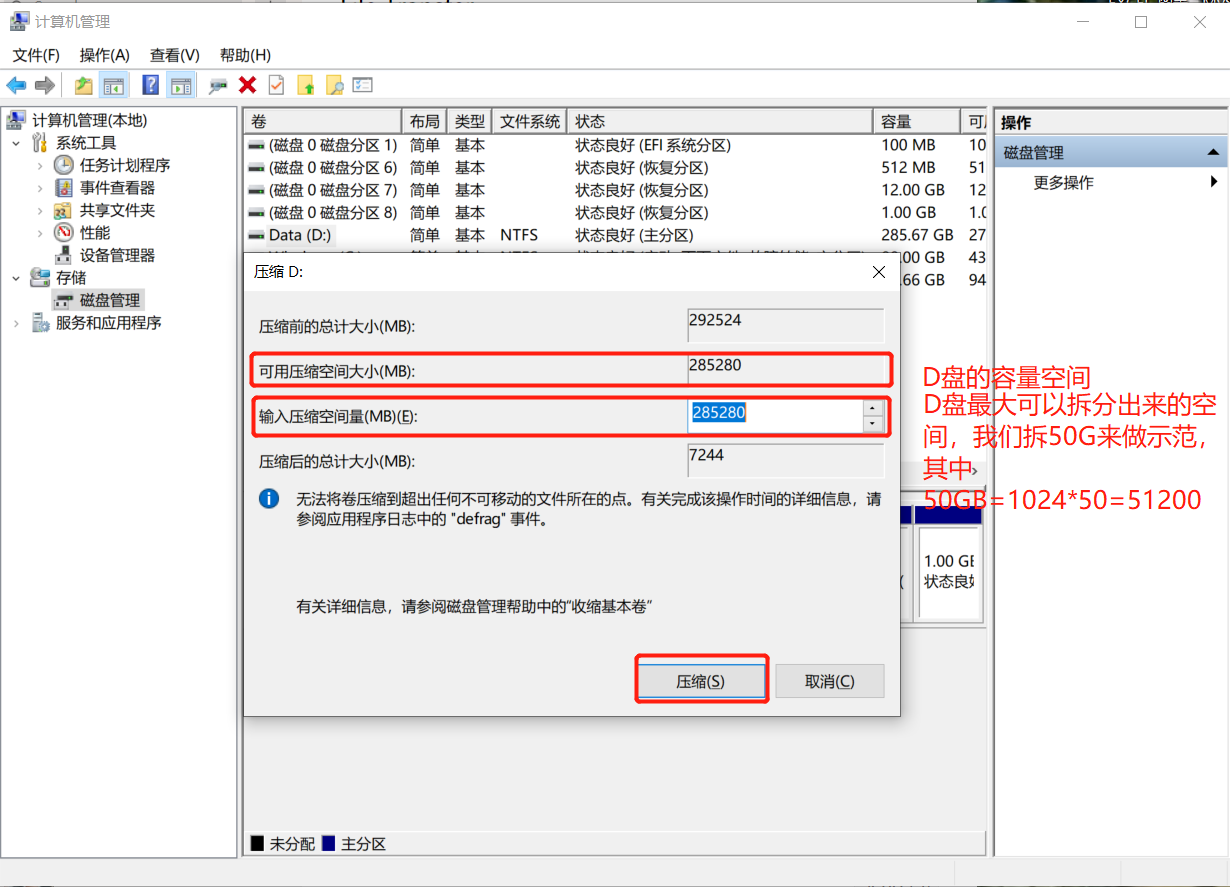Sort by the 文件系统 column header
Screen dimensions: 1230x887
[529, 121]
